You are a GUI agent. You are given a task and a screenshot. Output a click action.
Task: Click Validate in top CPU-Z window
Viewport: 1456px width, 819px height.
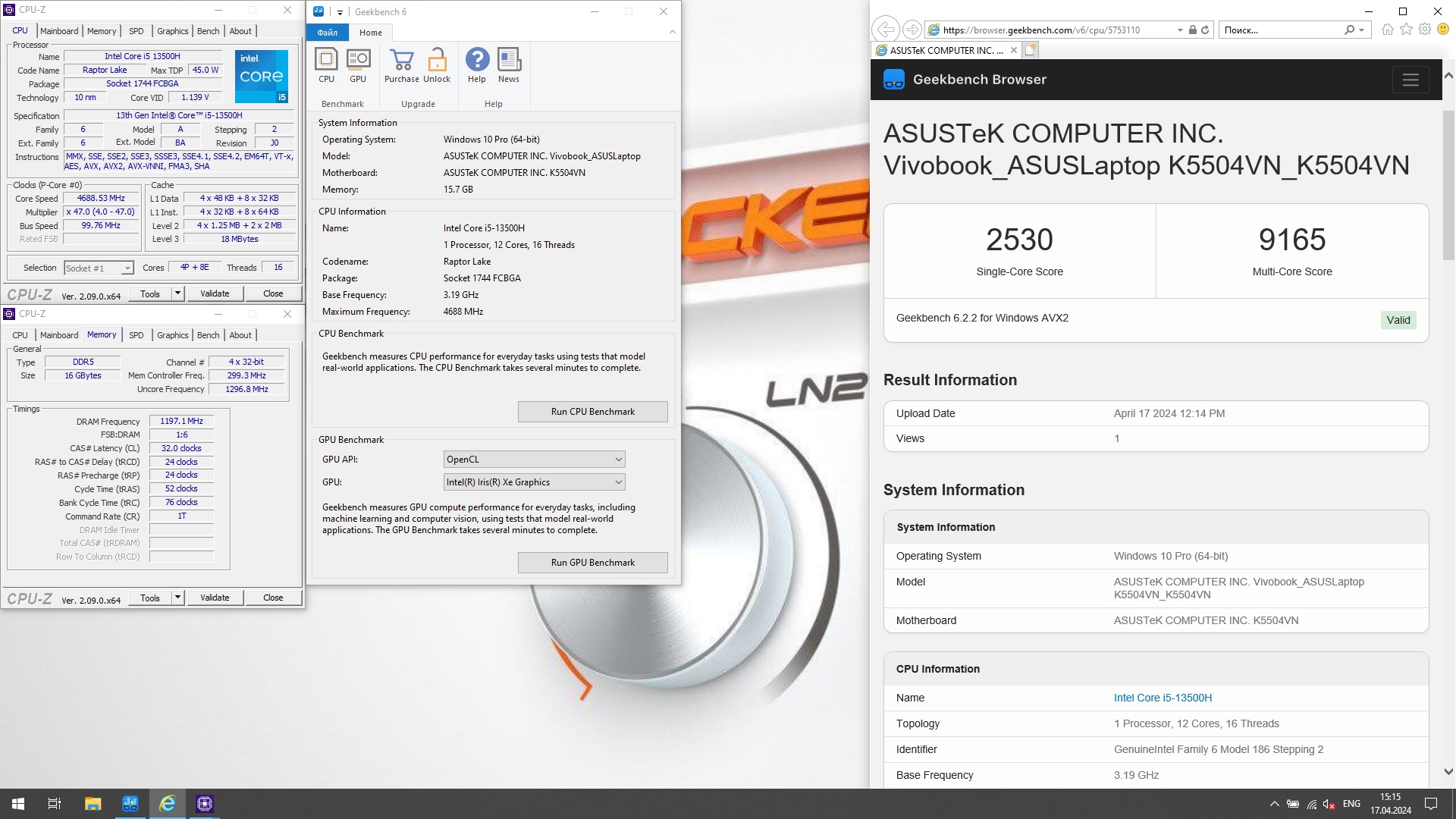point(215,293)
